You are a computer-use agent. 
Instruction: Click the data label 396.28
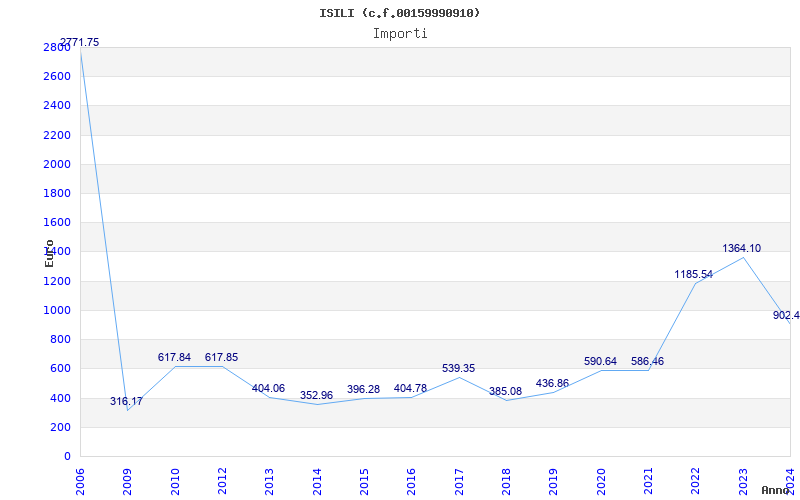pos(363,390)
